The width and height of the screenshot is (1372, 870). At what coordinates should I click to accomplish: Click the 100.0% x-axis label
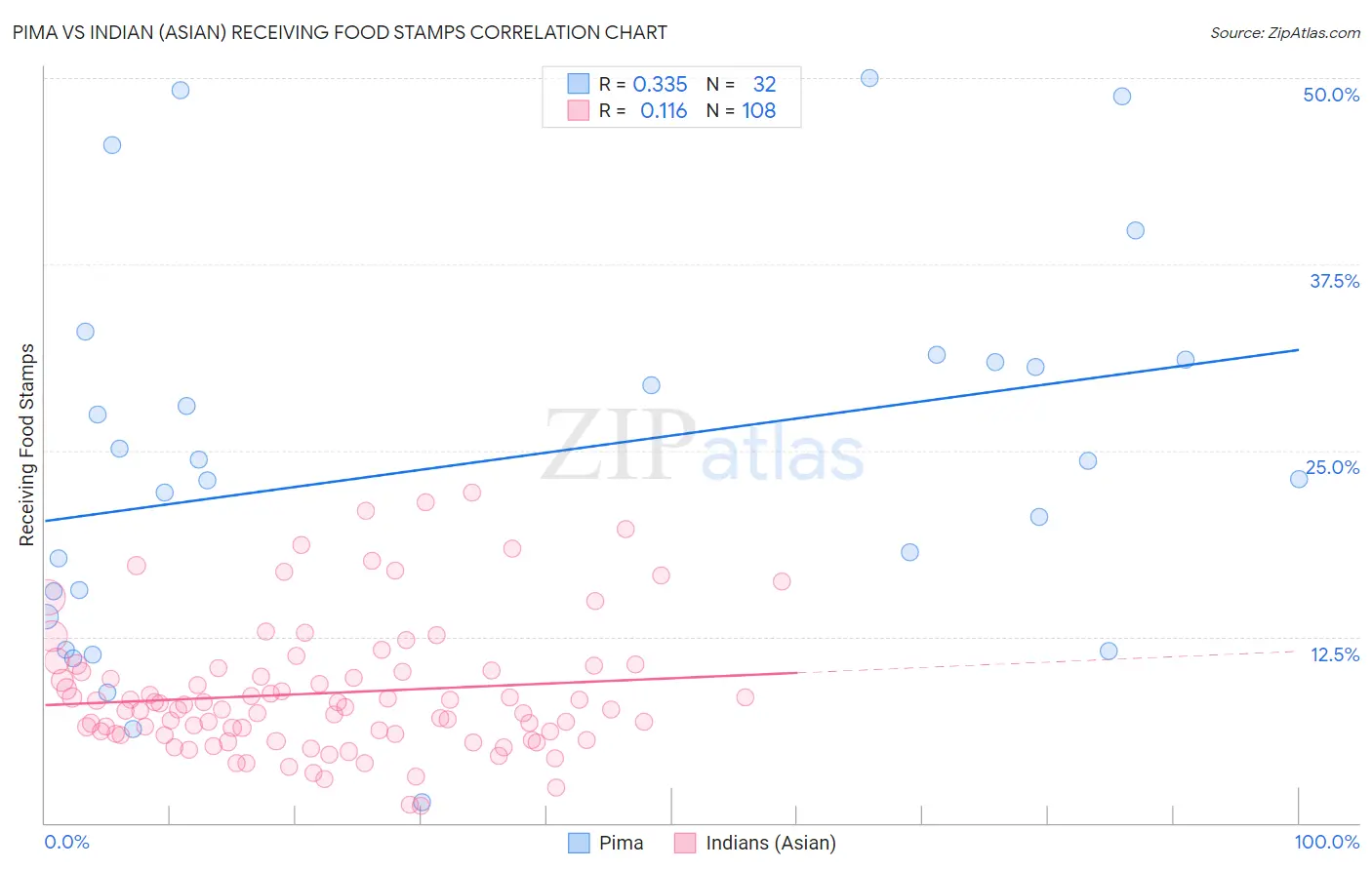[x=1327, y=842]
